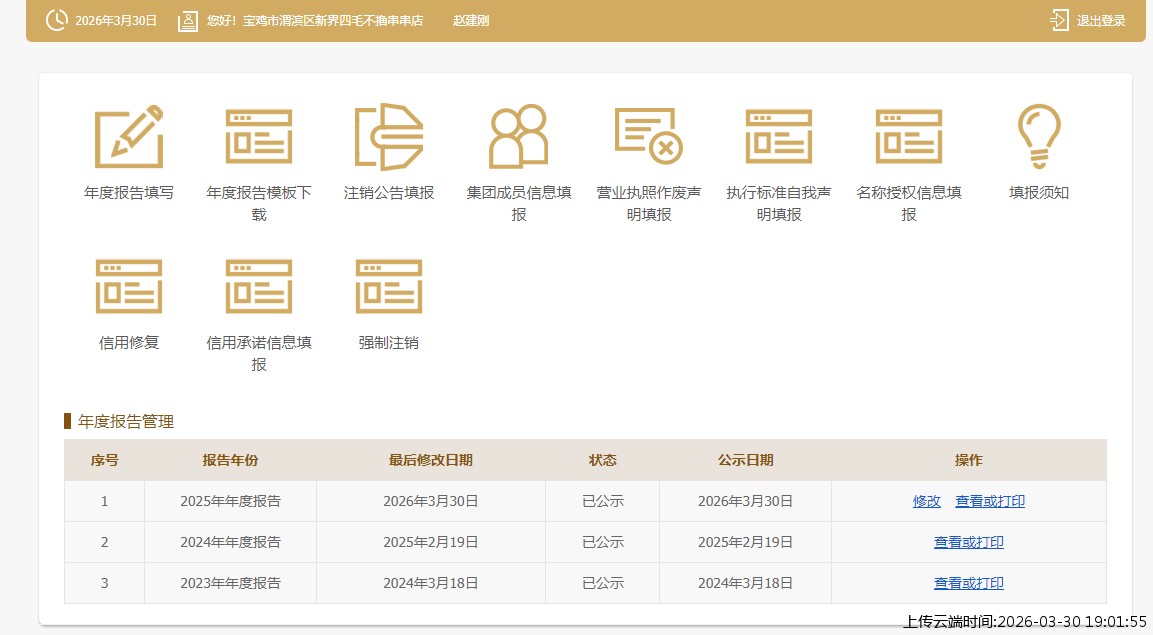Click the clock icon beside the date
Image resolution: width=1153 pixels, height=635 pixels.
[x=57, y=20]
